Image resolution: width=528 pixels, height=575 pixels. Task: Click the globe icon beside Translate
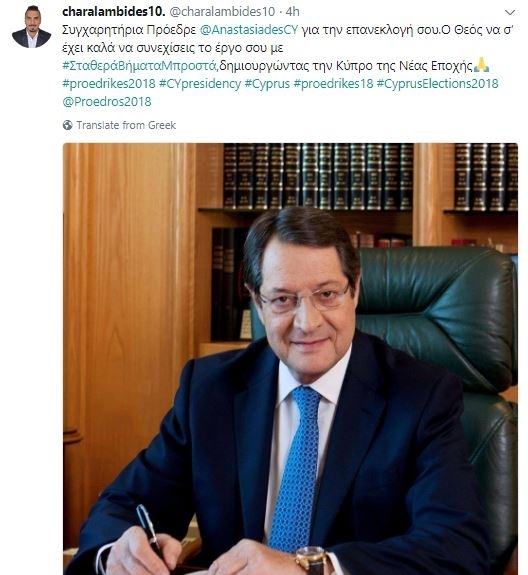click(67, 125)
